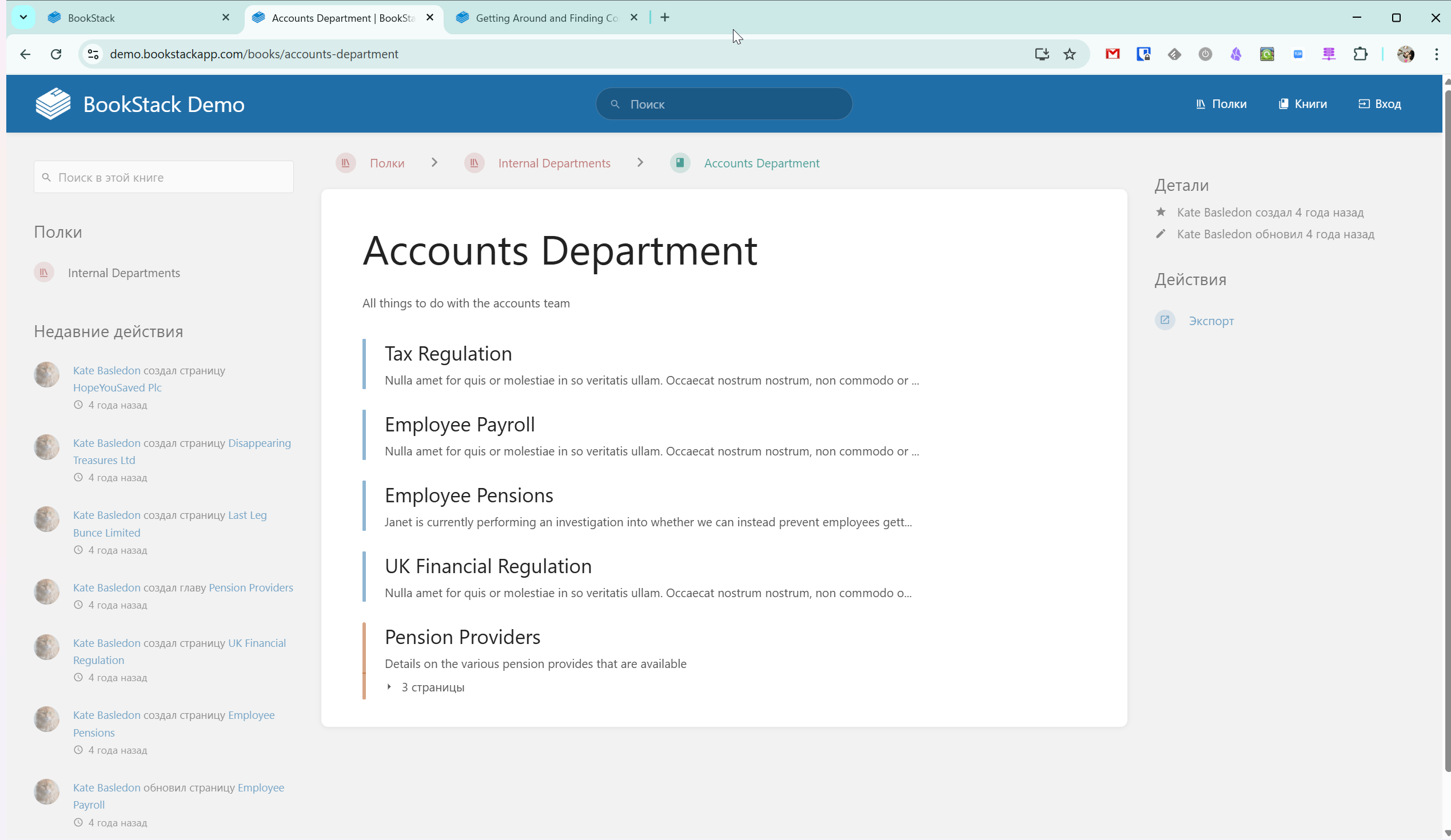1451x840 pixels.
Task: Open the Полки shelves header link
Action: [1221, 104]
